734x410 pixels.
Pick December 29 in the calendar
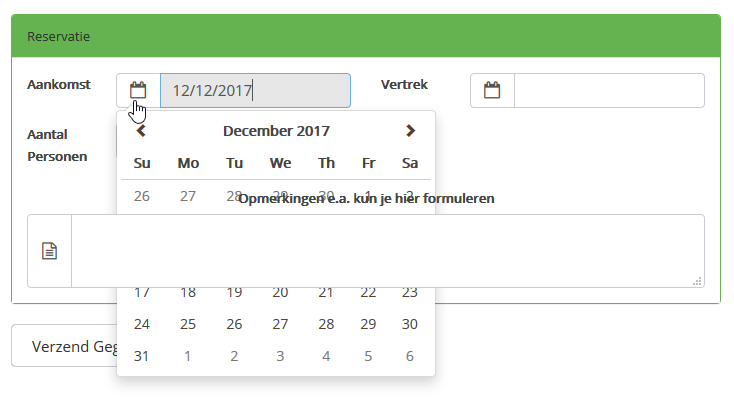tap(368, 324)
